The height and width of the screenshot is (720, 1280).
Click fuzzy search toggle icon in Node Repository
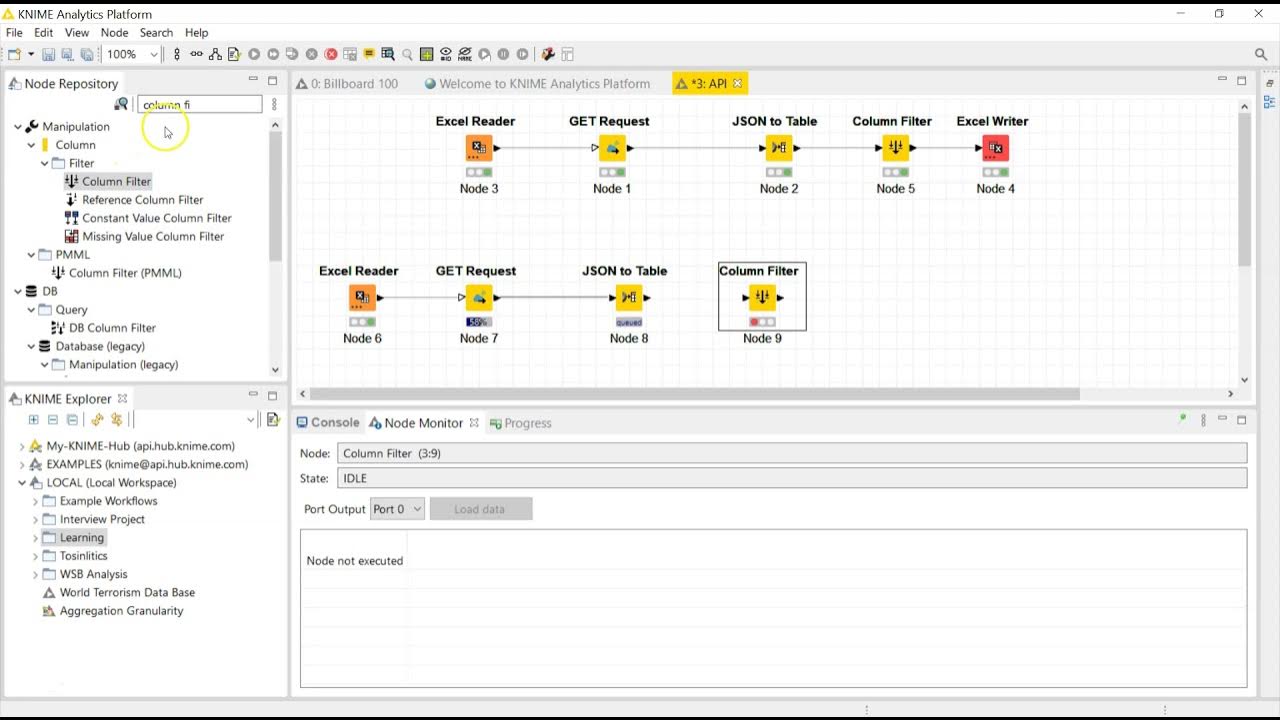(121, 104)
